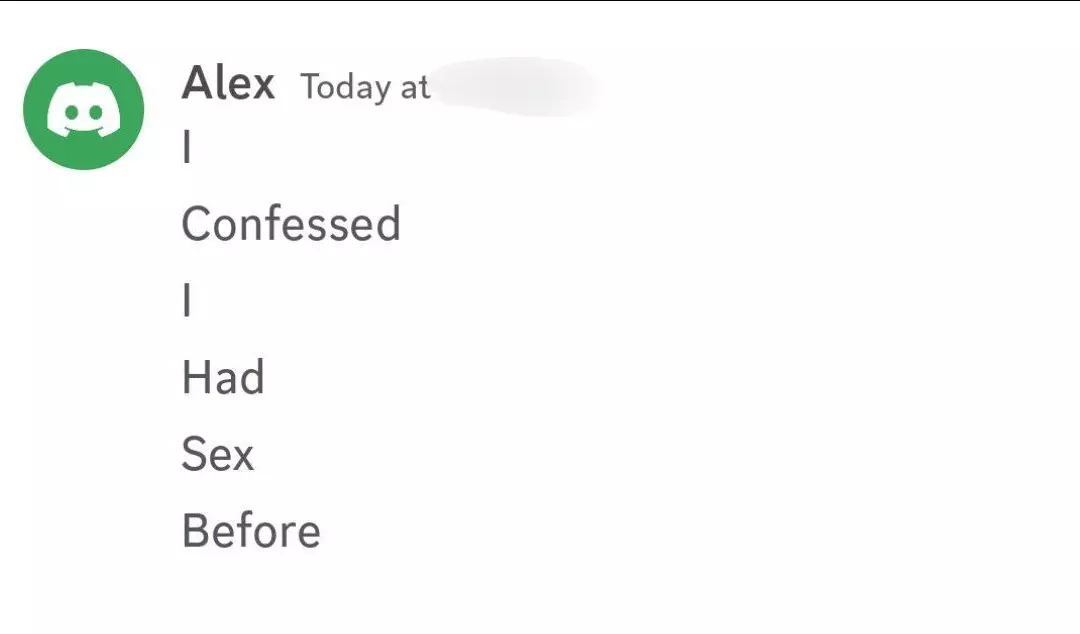Click the Discord mascot's right eye

[x=95, y=112]
